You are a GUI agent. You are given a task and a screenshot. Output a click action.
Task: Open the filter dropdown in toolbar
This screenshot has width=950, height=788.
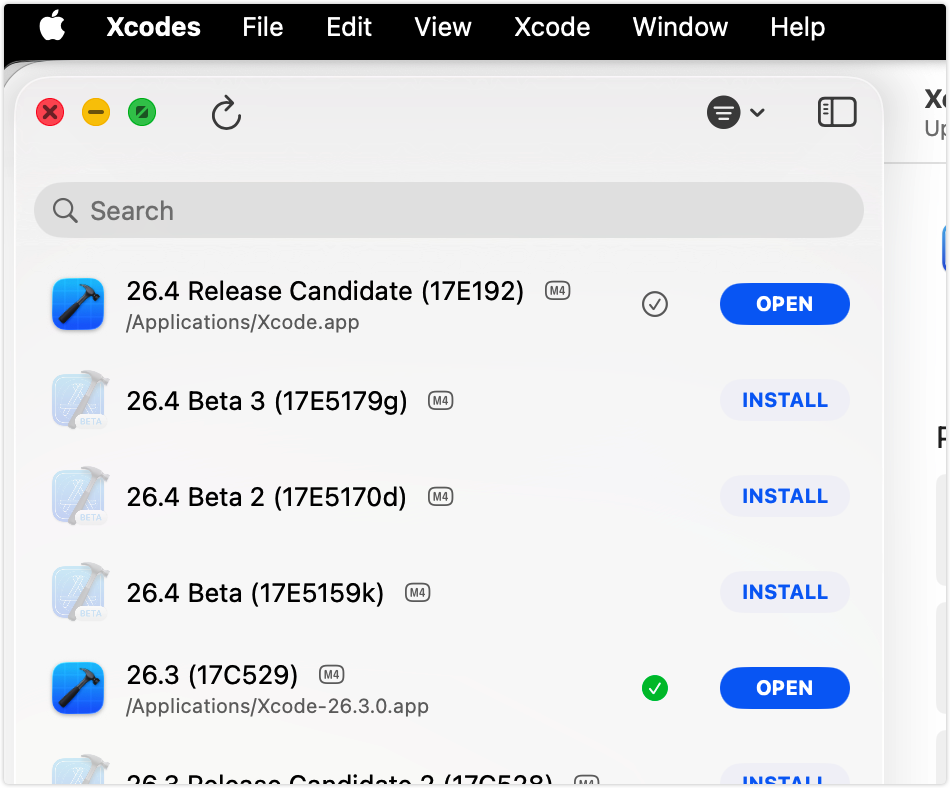pos(735,113)
